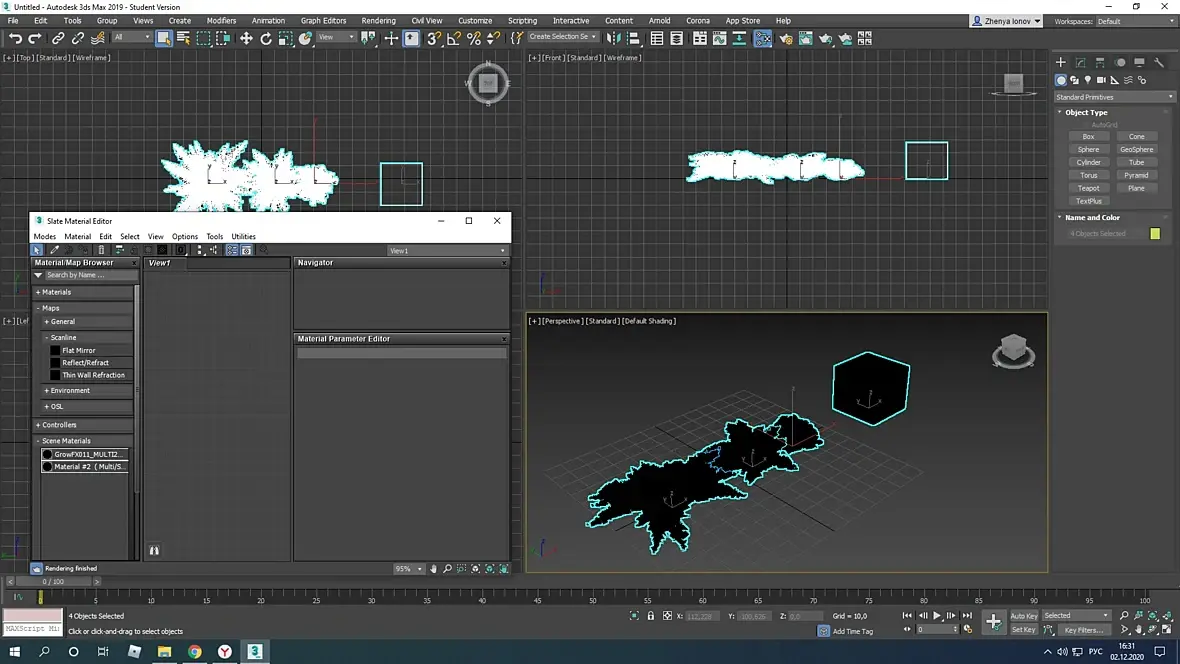Open the Material menu in Slate editor
1180x664 pixels.
(x=77, y=237)
